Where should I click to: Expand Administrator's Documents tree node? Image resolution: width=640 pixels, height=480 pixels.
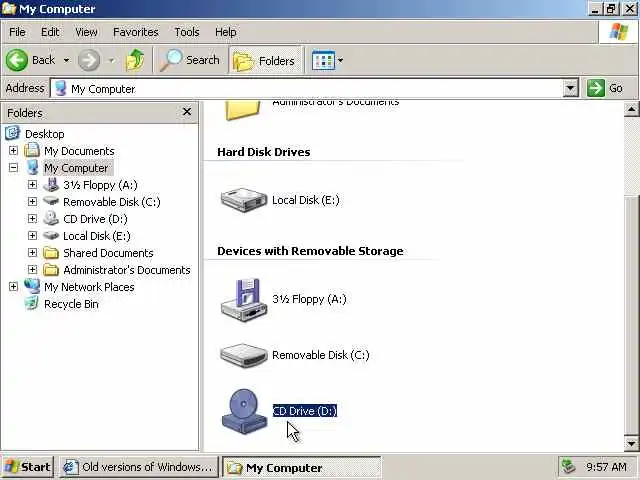click(x=32, y=269)
